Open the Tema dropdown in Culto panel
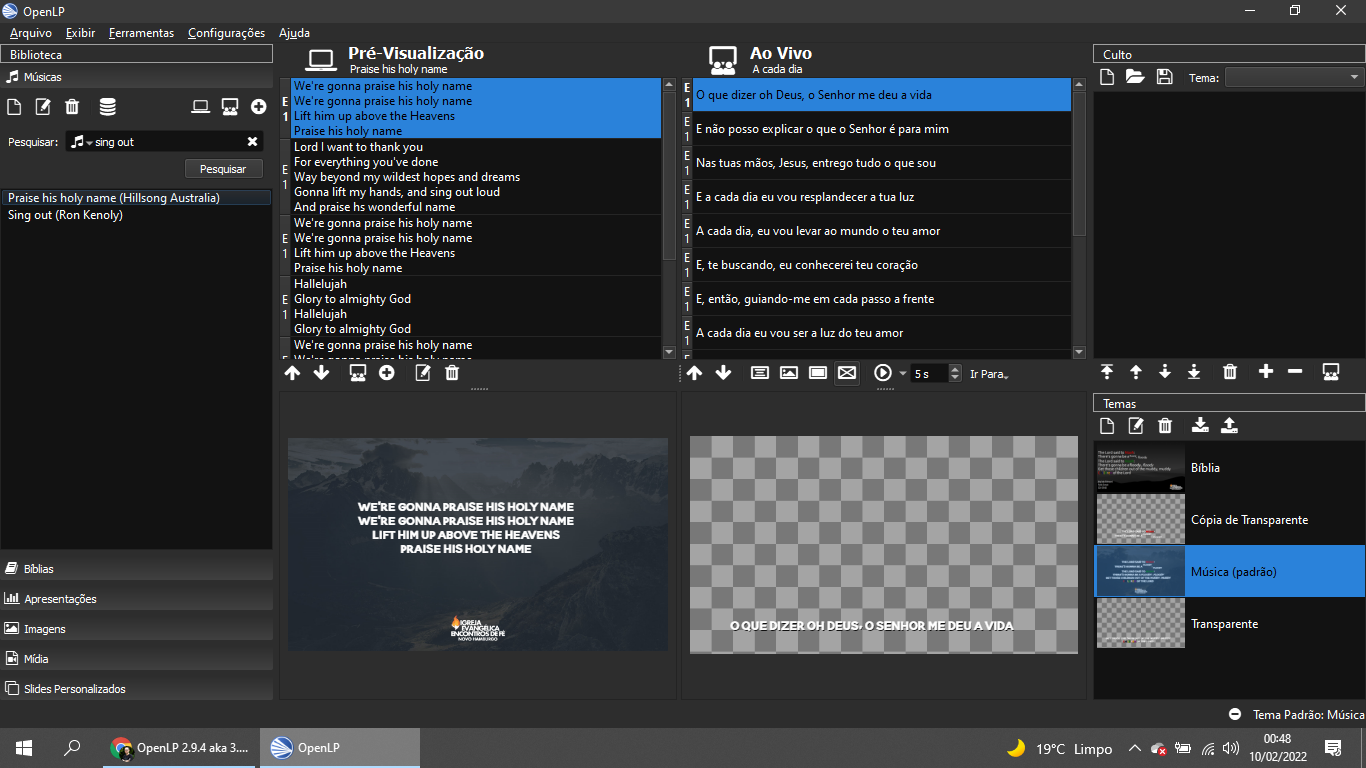Viewport: 1366px width, 768px height. click(1294, 77)
